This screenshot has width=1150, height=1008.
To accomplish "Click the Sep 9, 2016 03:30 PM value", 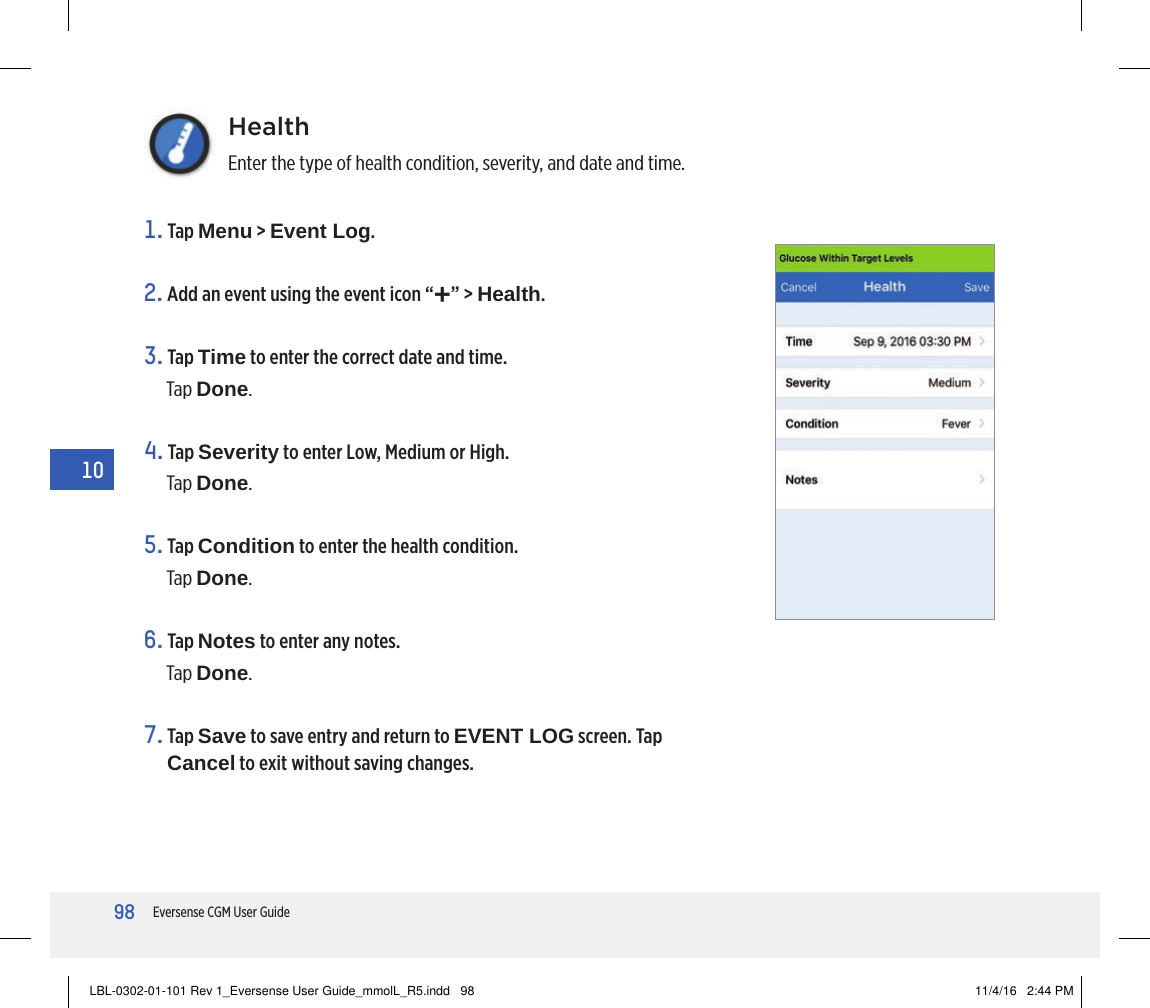I will point(912,341).
